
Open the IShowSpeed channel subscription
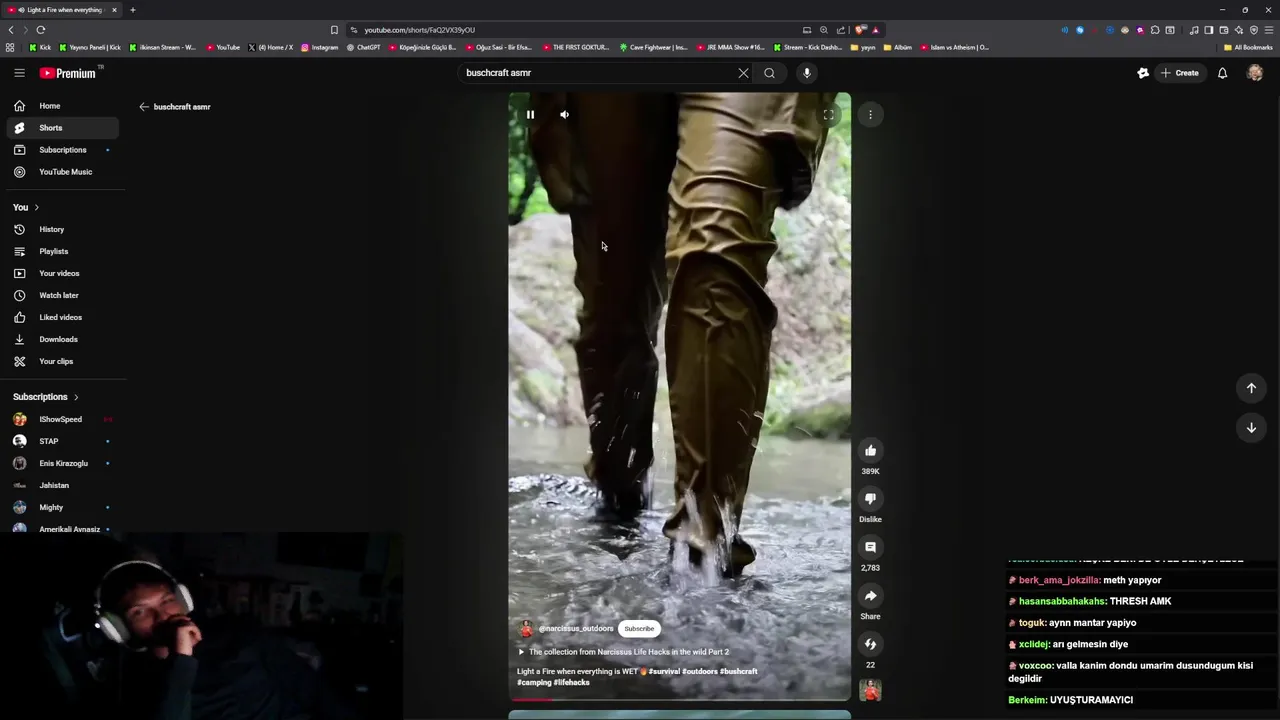tap(62, 420)
